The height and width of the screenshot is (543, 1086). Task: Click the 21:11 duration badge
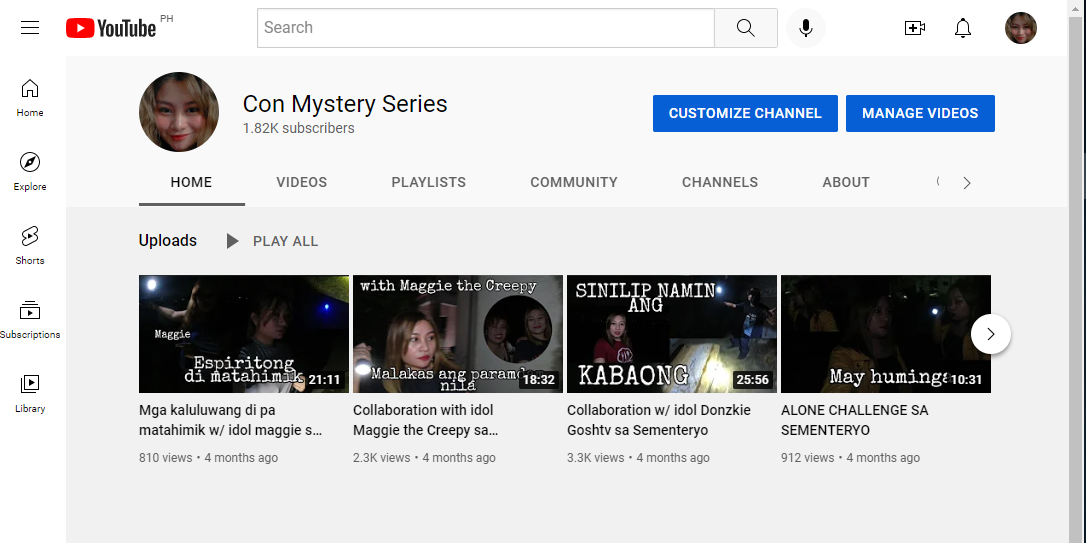click(x=324, y=380)
